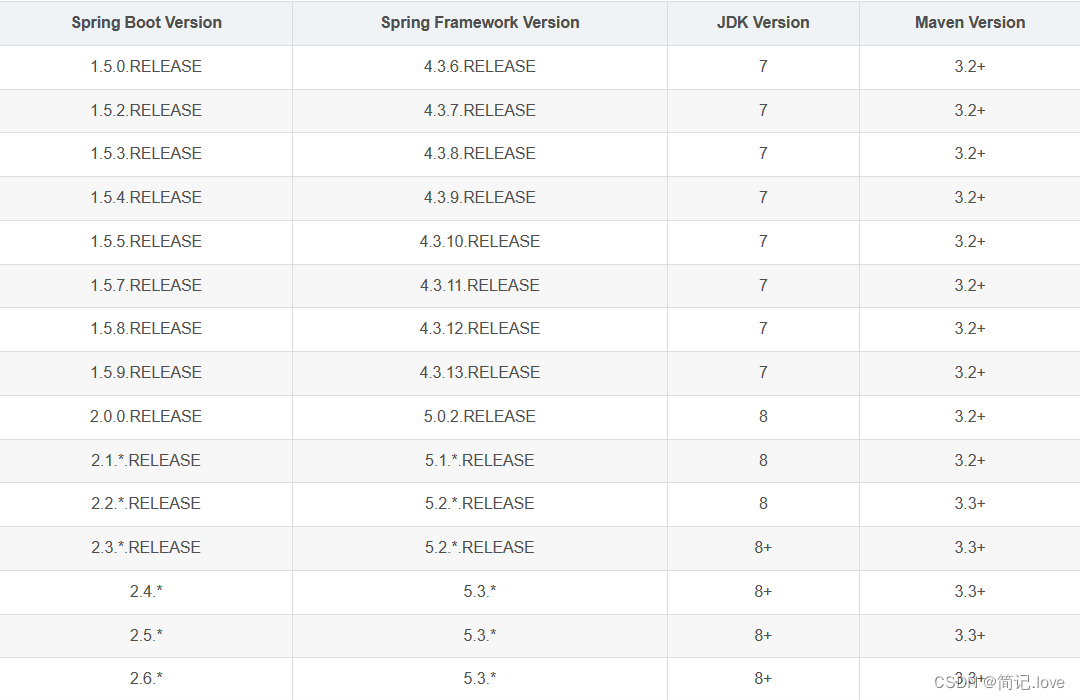Image resolution: width=1080 pixels, height=700 pixels.
Task: Click Maven 3.2+ in the 1.5.7.RELEASE row
Action: [x=970, y=285]
